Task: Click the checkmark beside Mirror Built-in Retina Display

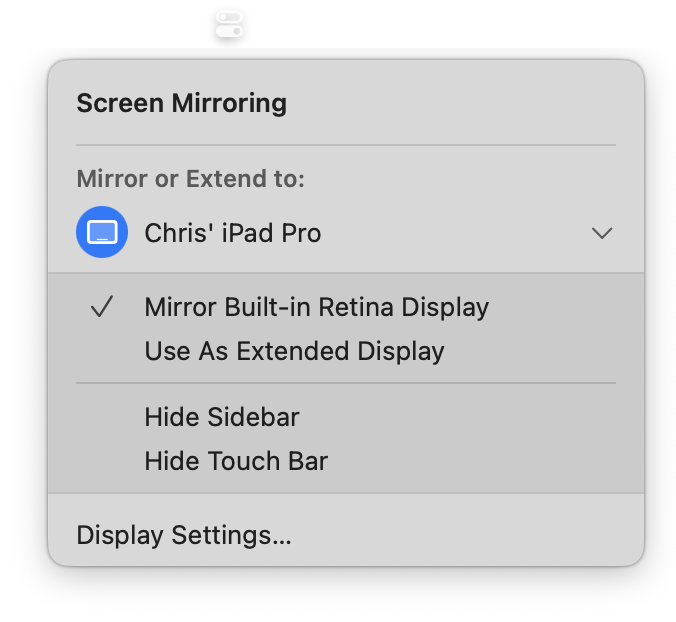Action: [102, 307]
